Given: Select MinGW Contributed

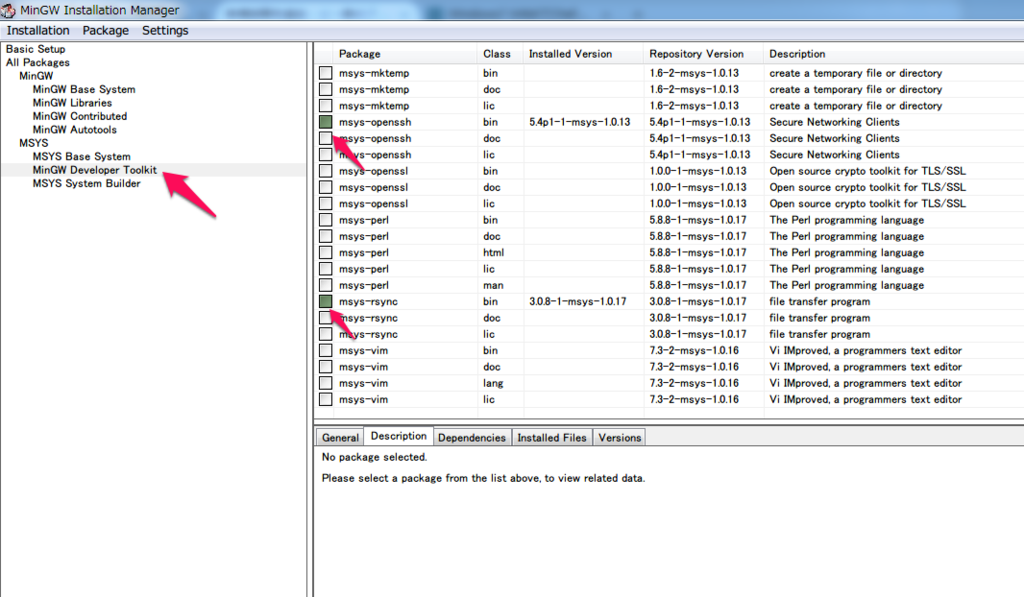Looking at the screenshot, I should pyautogui.click(x=80, y=116).
